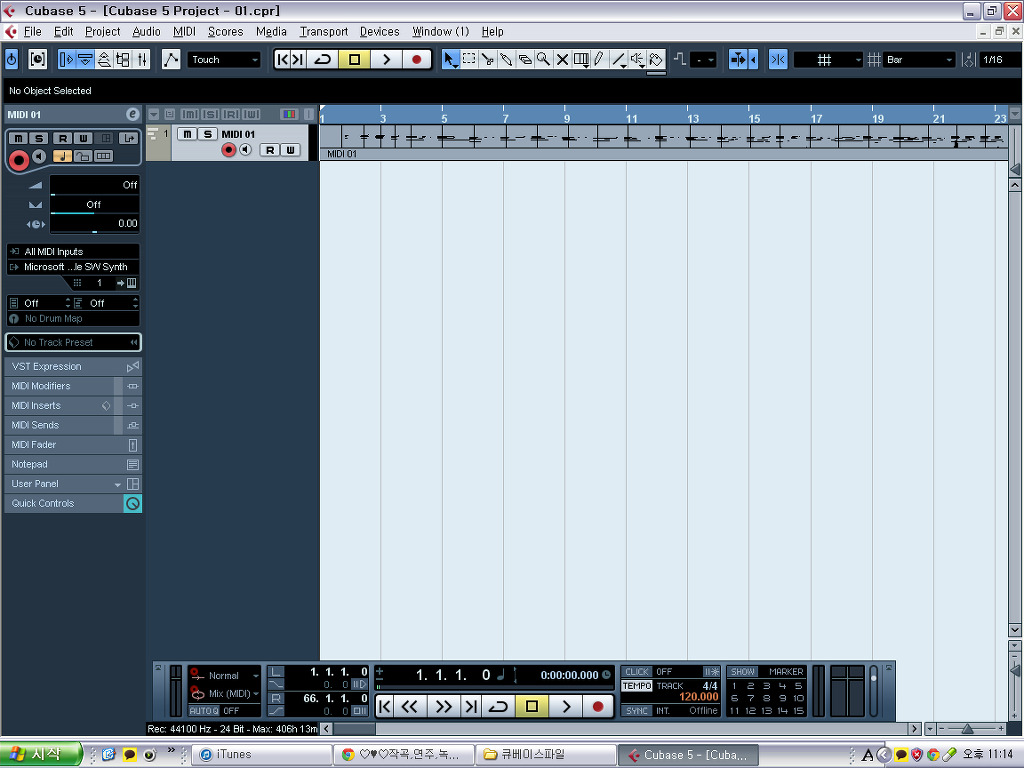
Task: Select the Color paint bucket tool
Action: click(x=656, y=59)
